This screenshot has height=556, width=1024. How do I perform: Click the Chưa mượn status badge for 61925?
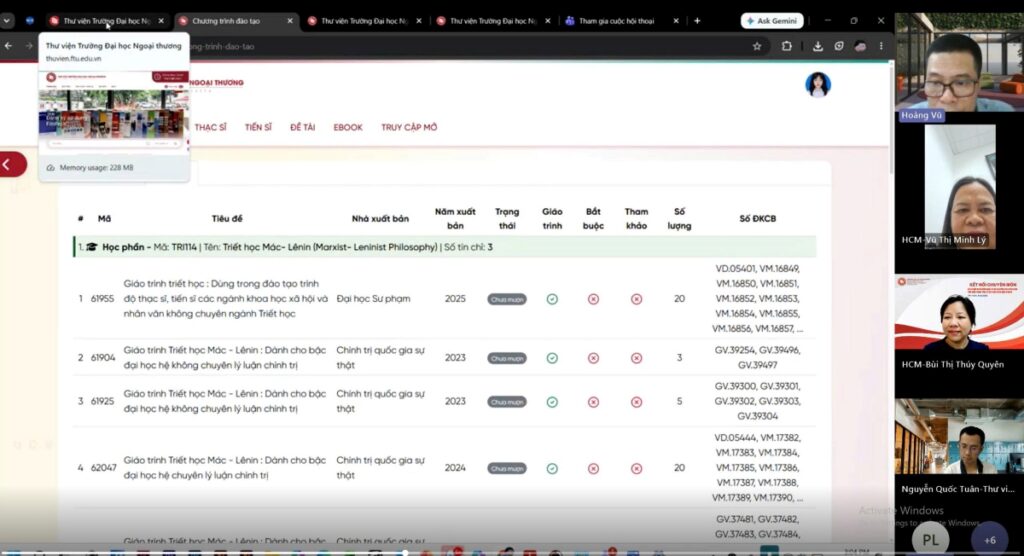click(x=507, y=402)
